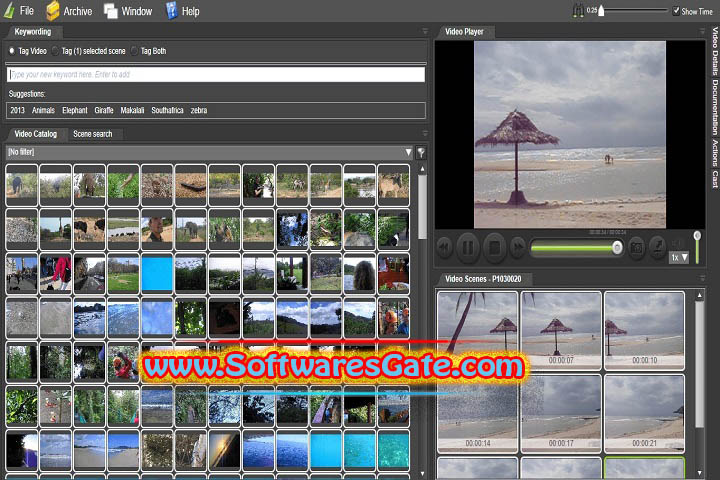
Task: Open the 1x playback speed dropdown
Action: tap(679, 257)
